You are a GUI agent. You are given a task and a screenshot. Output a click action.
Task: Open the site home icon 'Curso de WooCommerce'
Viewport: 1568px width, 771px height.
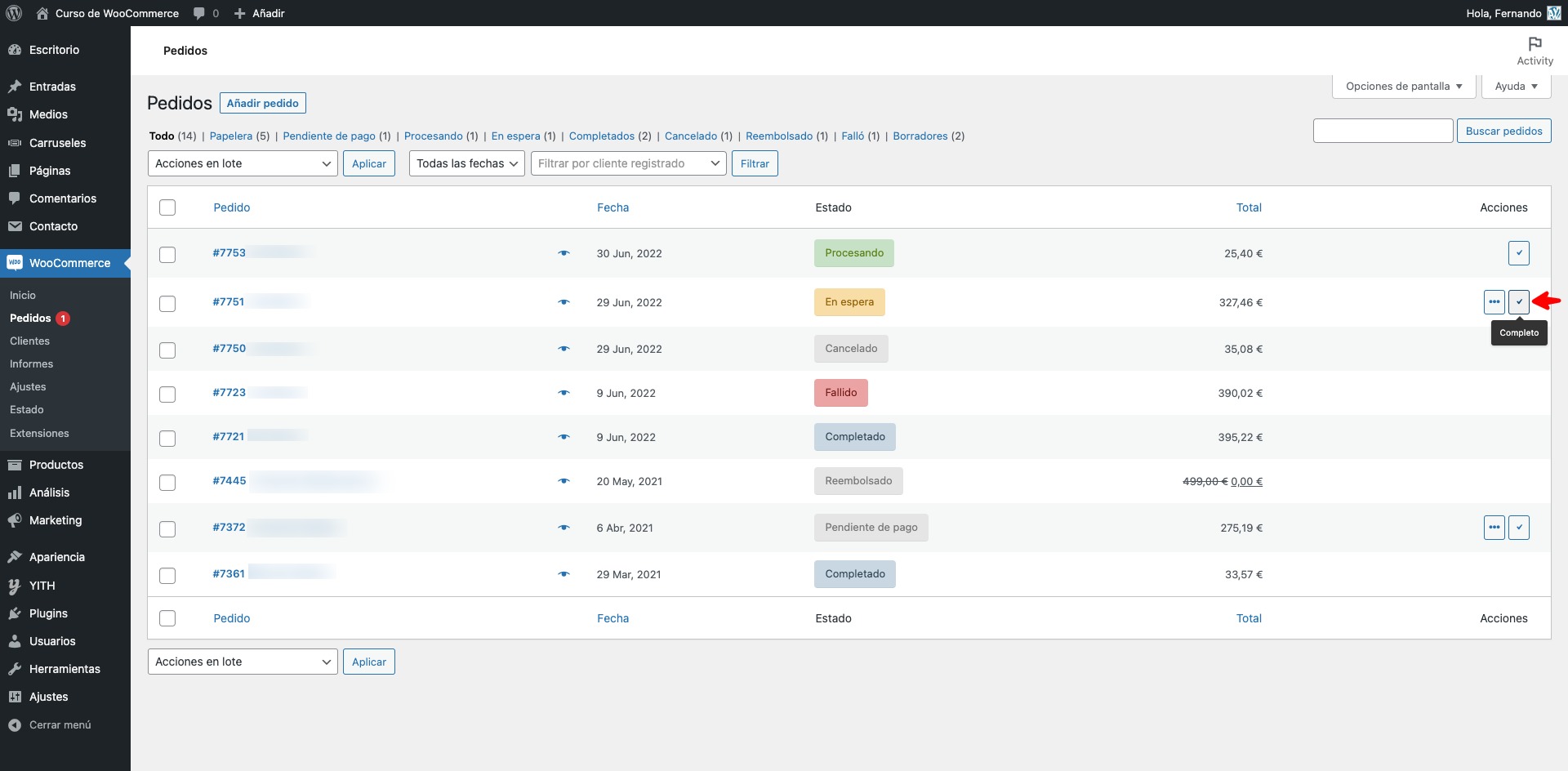tap(42, 13)
